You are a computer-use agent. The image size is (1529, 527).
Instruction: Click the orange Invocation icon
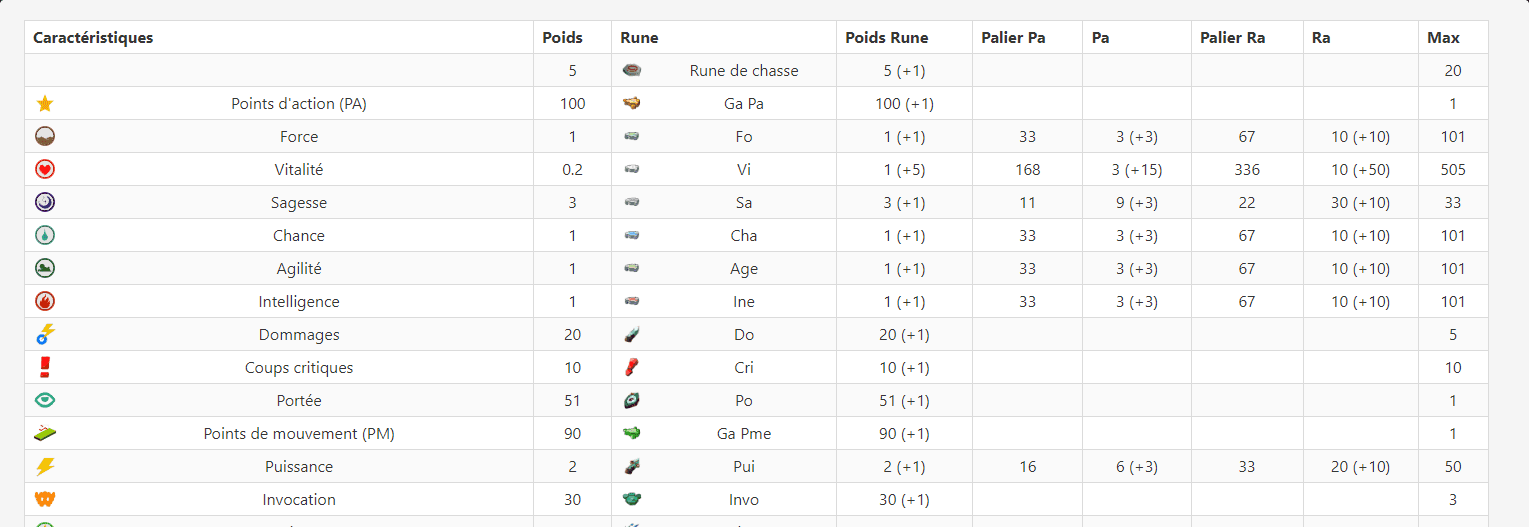44,499
